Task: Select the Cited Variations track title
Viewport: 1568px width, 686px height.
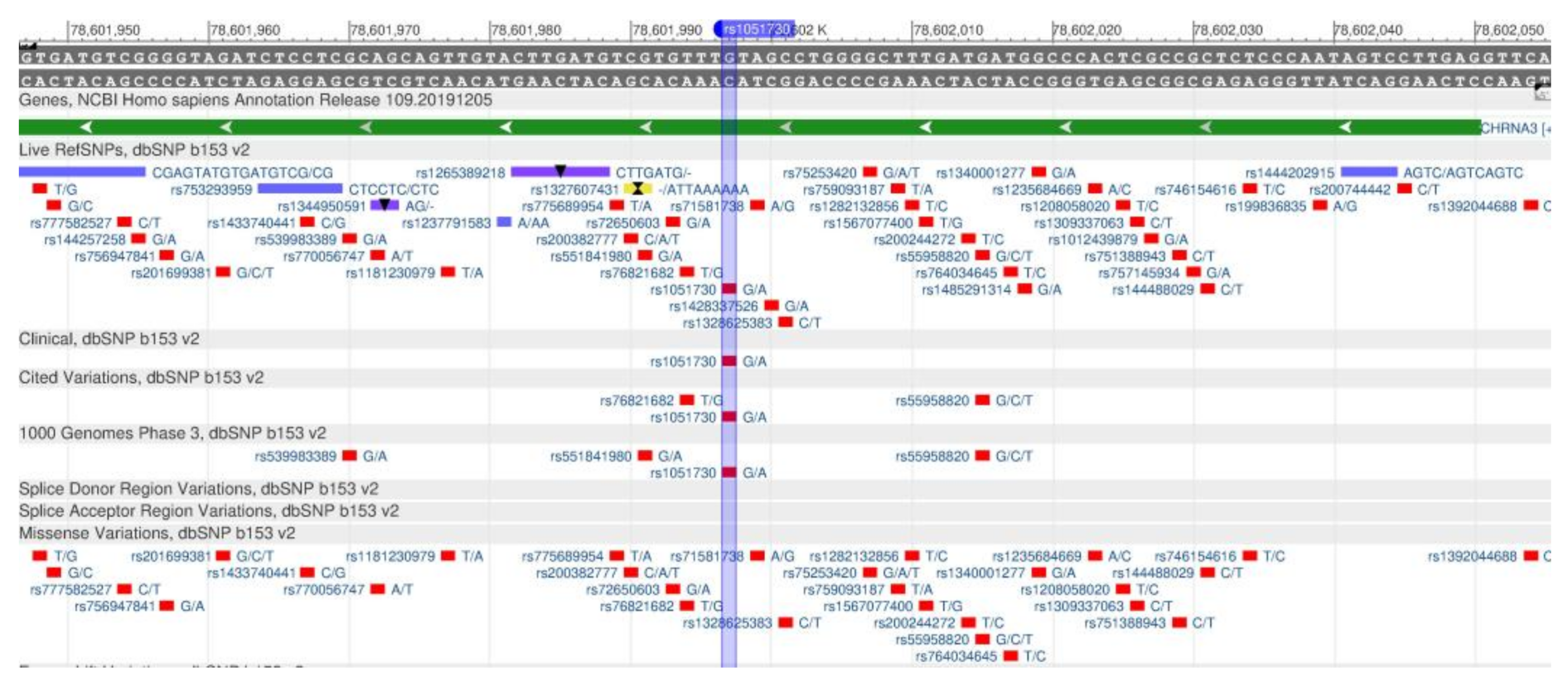Action: coord(141,377)
